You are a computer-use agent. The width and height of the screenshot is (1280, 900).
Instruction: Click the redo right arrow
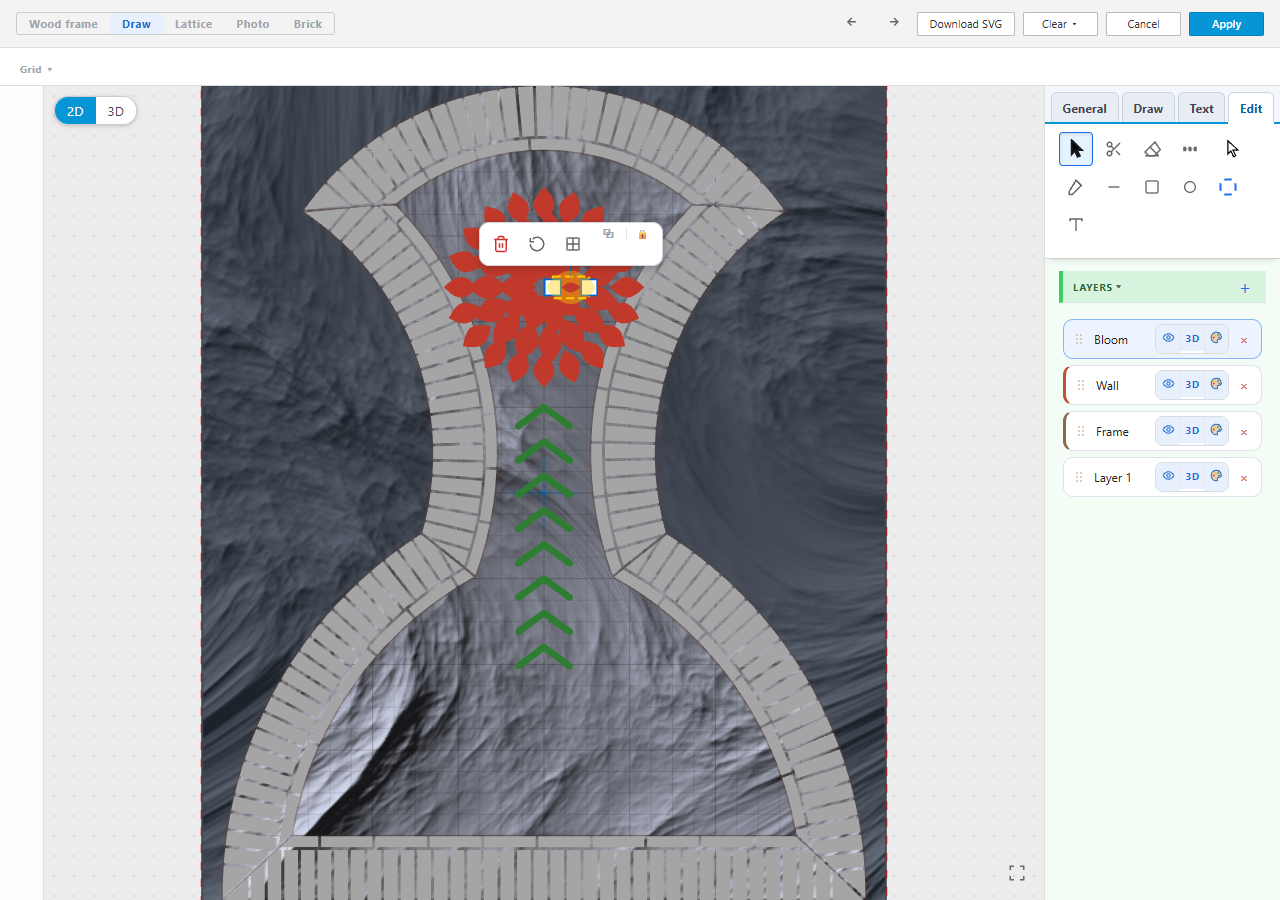click(894, 22)
